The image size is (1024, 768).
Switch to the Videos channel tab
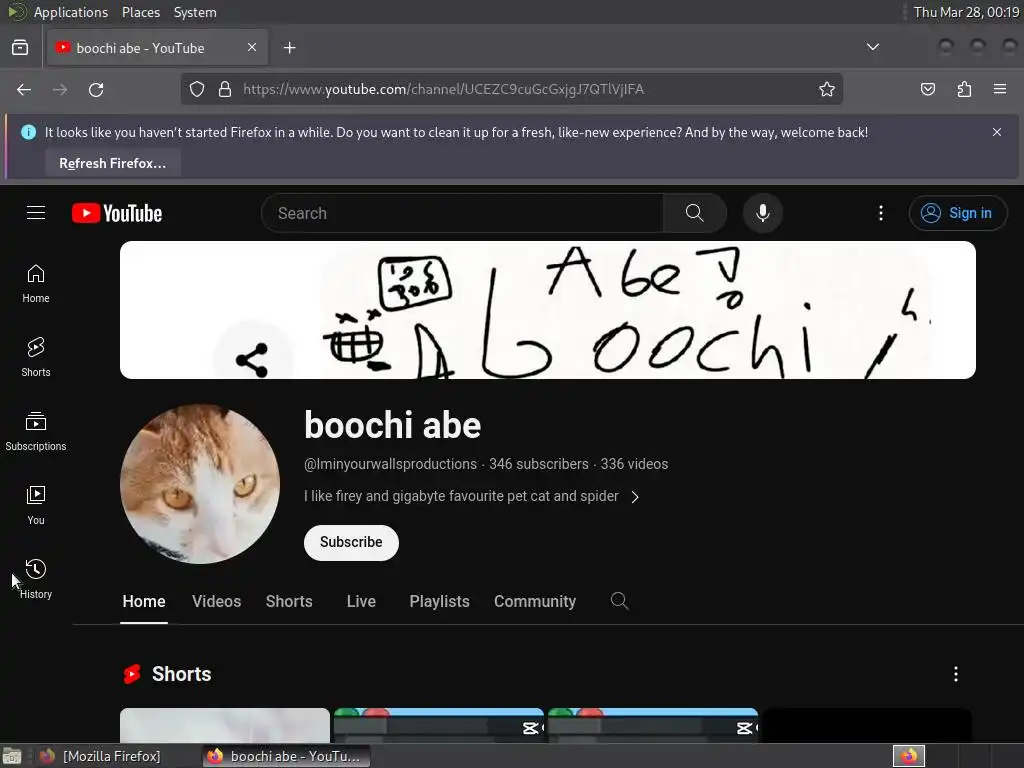217,601
